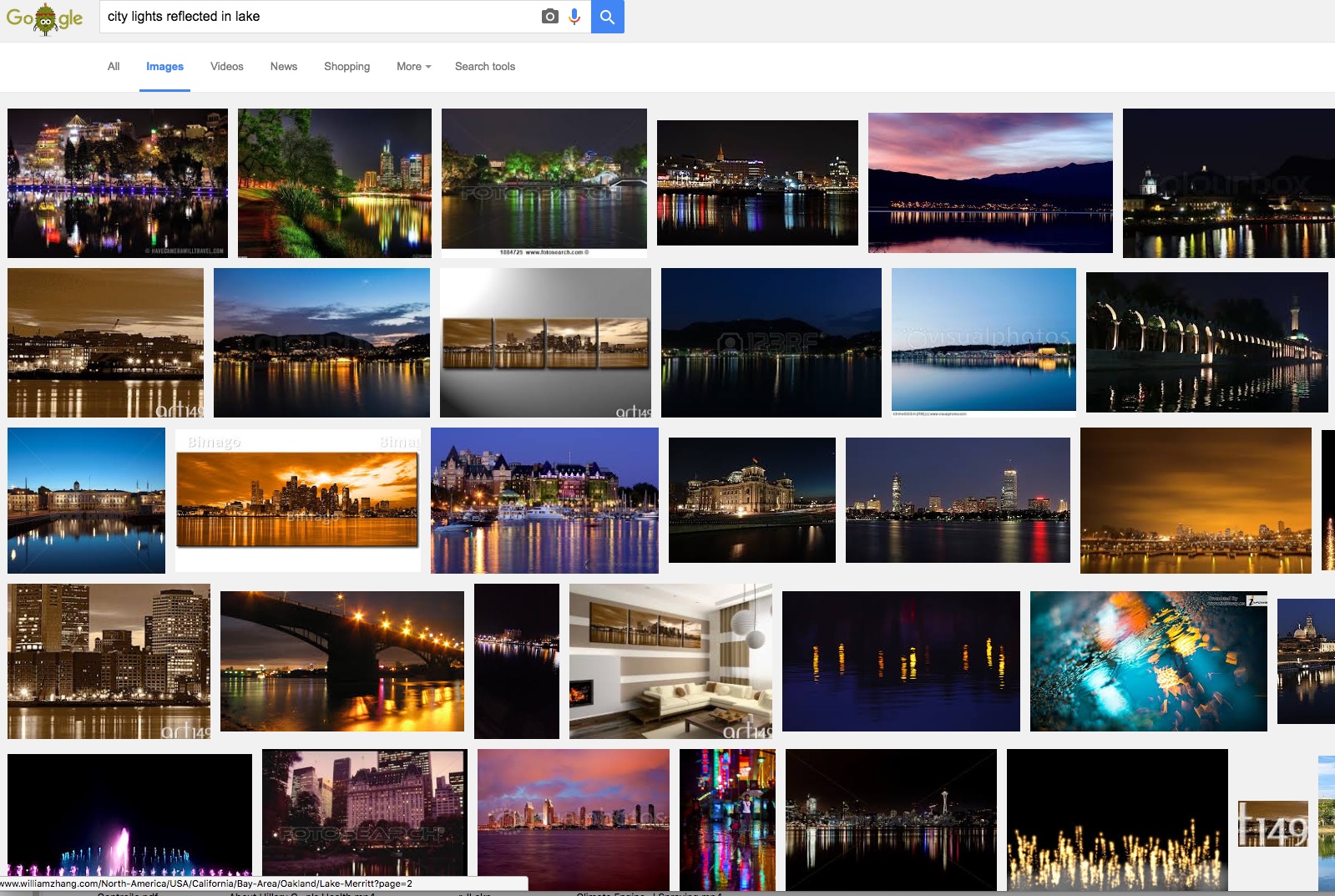
Task: Open the News results tab
Action: coord(283,67)
